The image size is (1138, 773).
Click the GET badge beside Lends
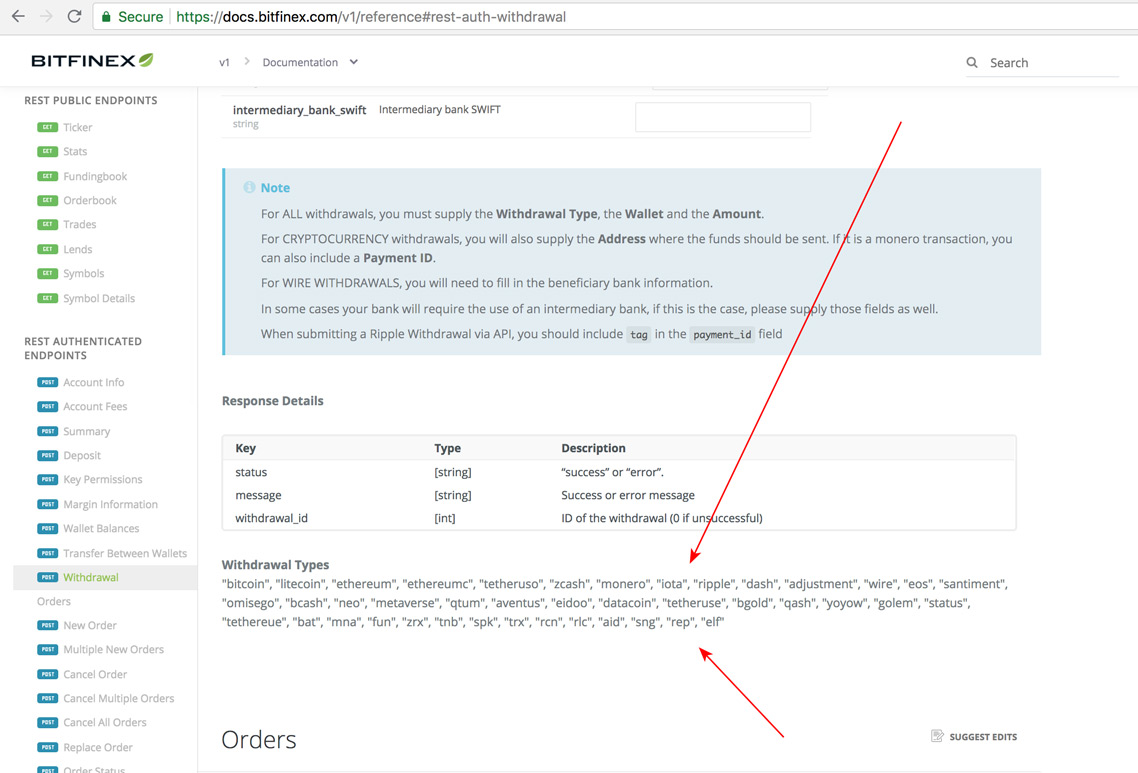coord(47,249)
